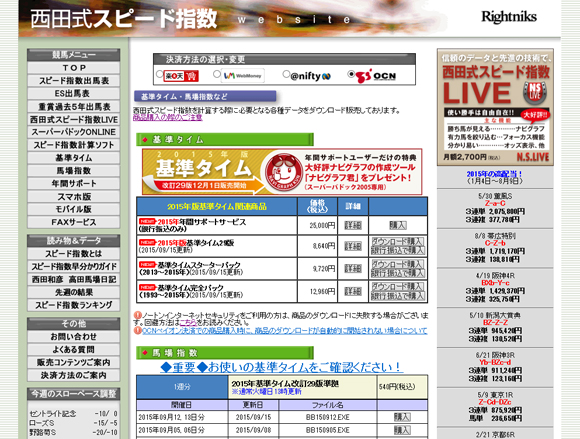Click 銀行振込で購入 for 基準タイム29版
Screen dimensions: 580x439
398,250
